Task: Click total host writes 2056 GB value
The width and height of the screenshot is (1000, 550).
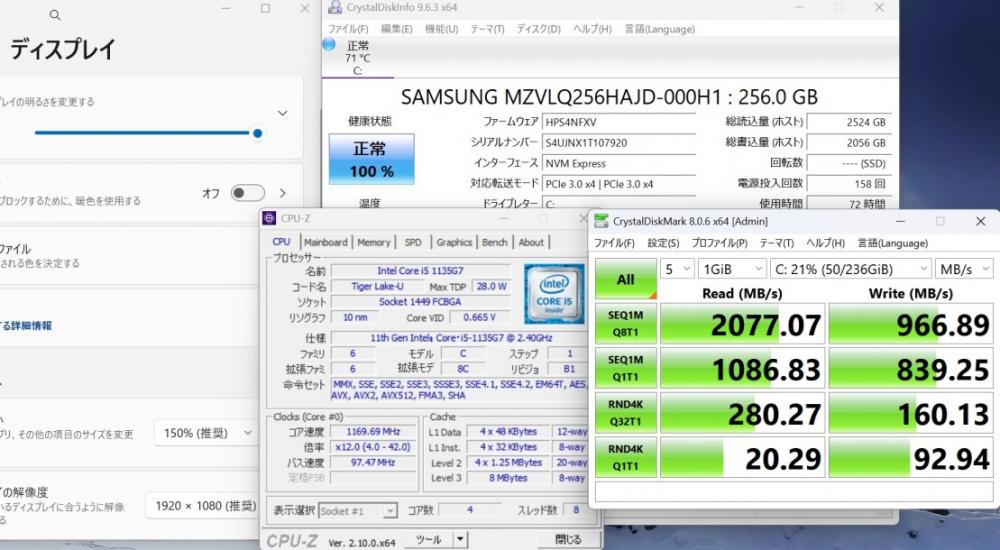Action: click(848, 142)
